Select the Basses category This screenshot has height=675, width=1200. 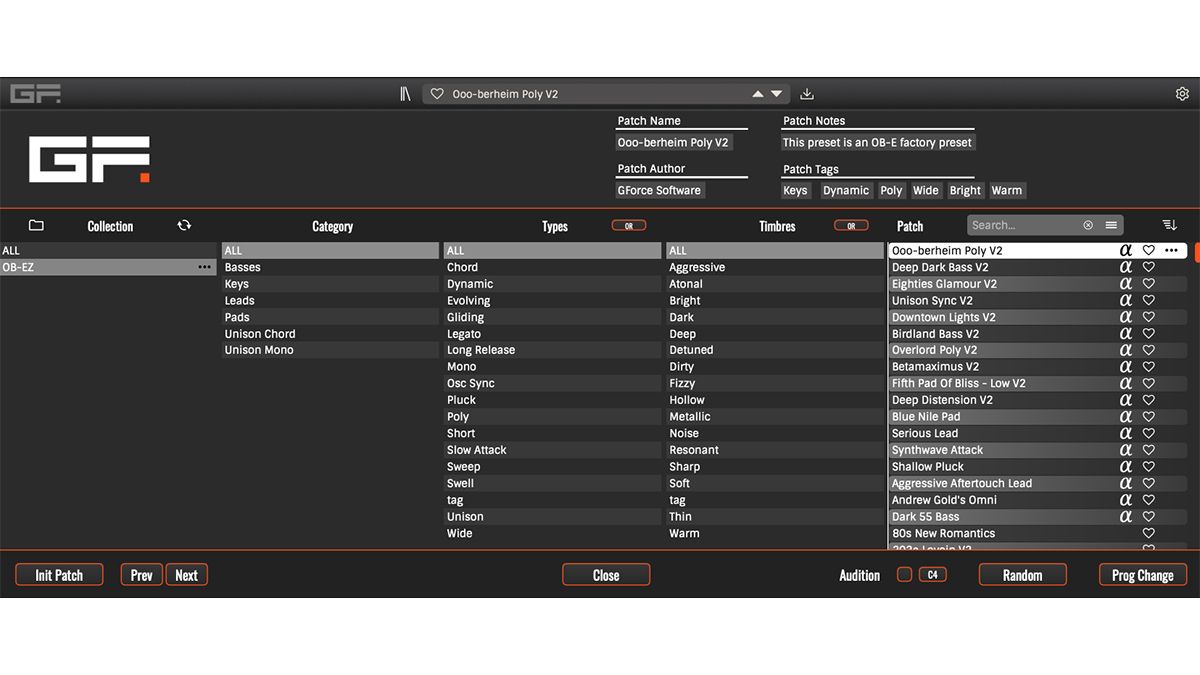[x=330, y=267]
